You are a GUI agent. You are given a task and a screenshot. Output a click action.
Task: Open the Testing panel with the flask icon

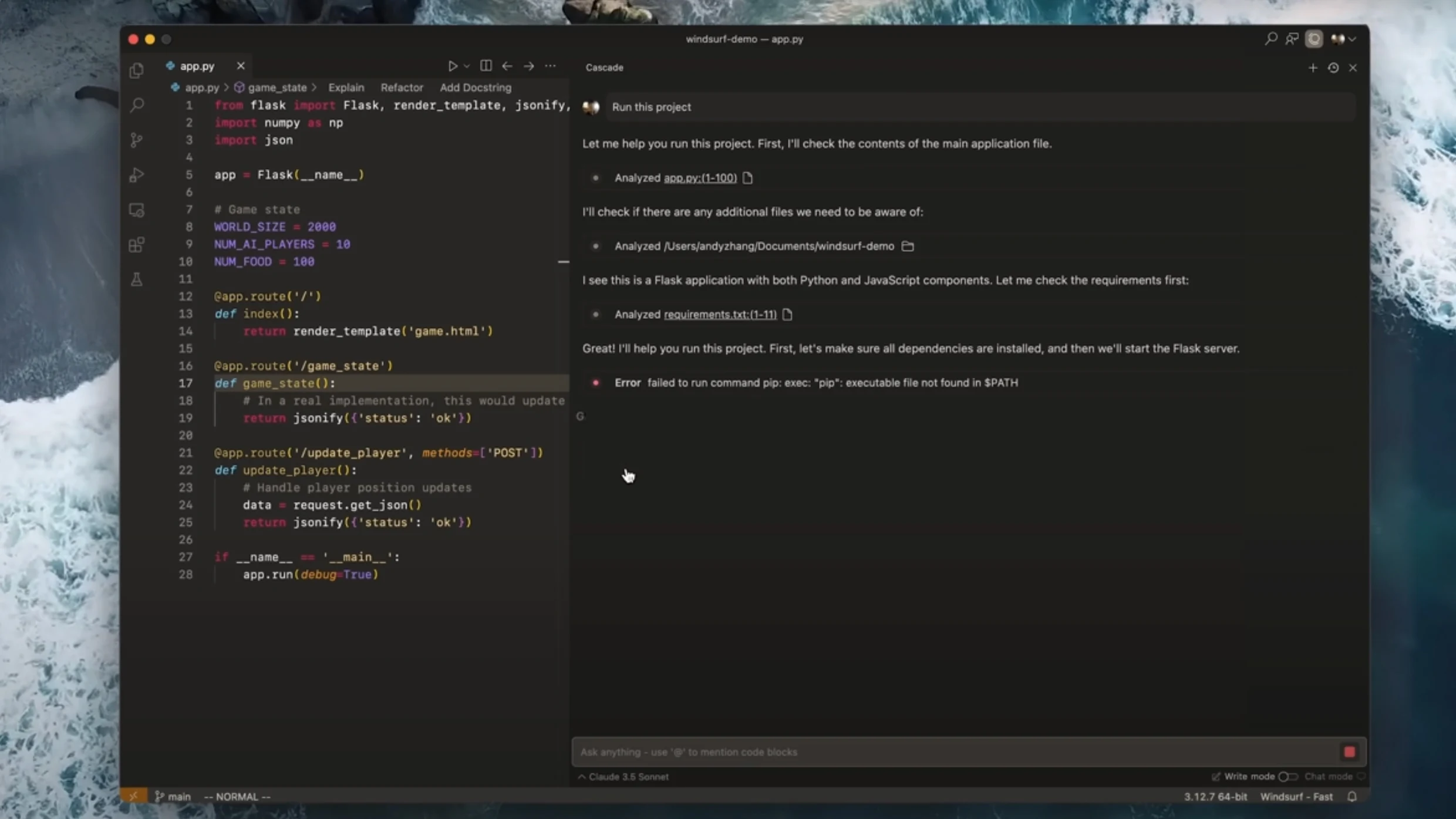click(x=137, y=280)
